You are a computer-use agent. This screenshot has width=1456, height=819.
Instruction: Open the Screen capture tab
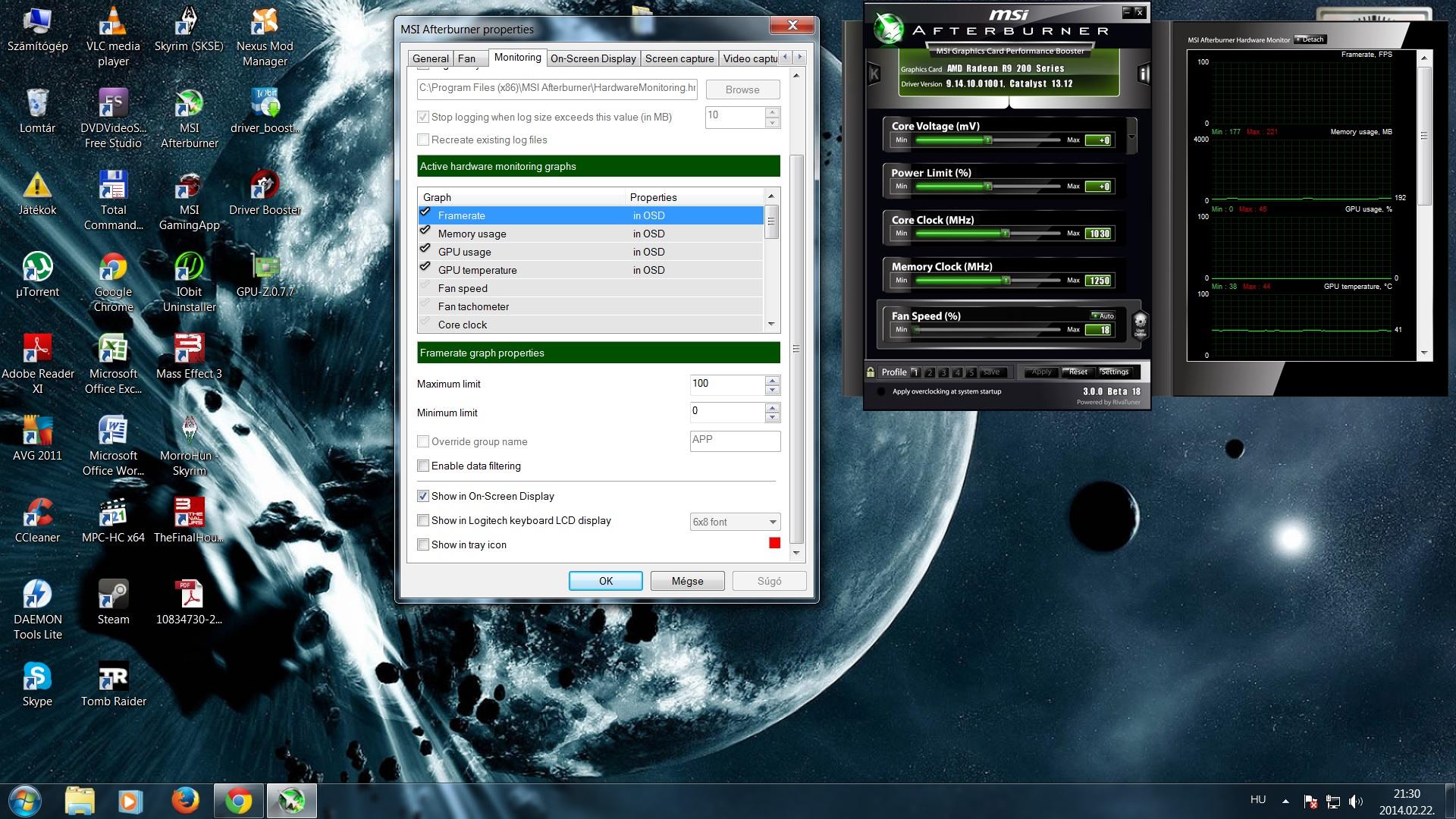(679, 58)
